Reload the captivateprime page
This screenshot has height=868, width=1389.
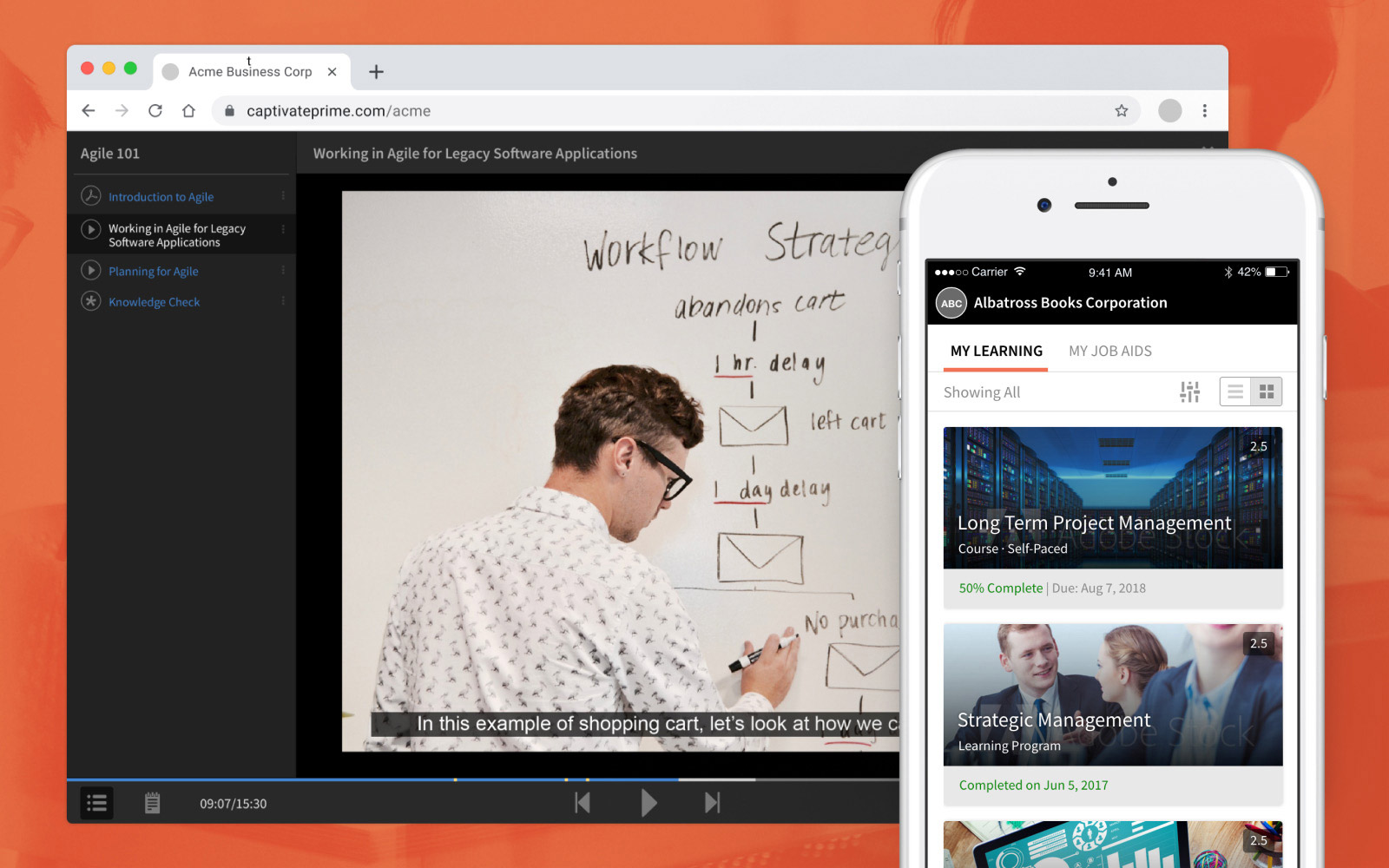tap(155, 111)
